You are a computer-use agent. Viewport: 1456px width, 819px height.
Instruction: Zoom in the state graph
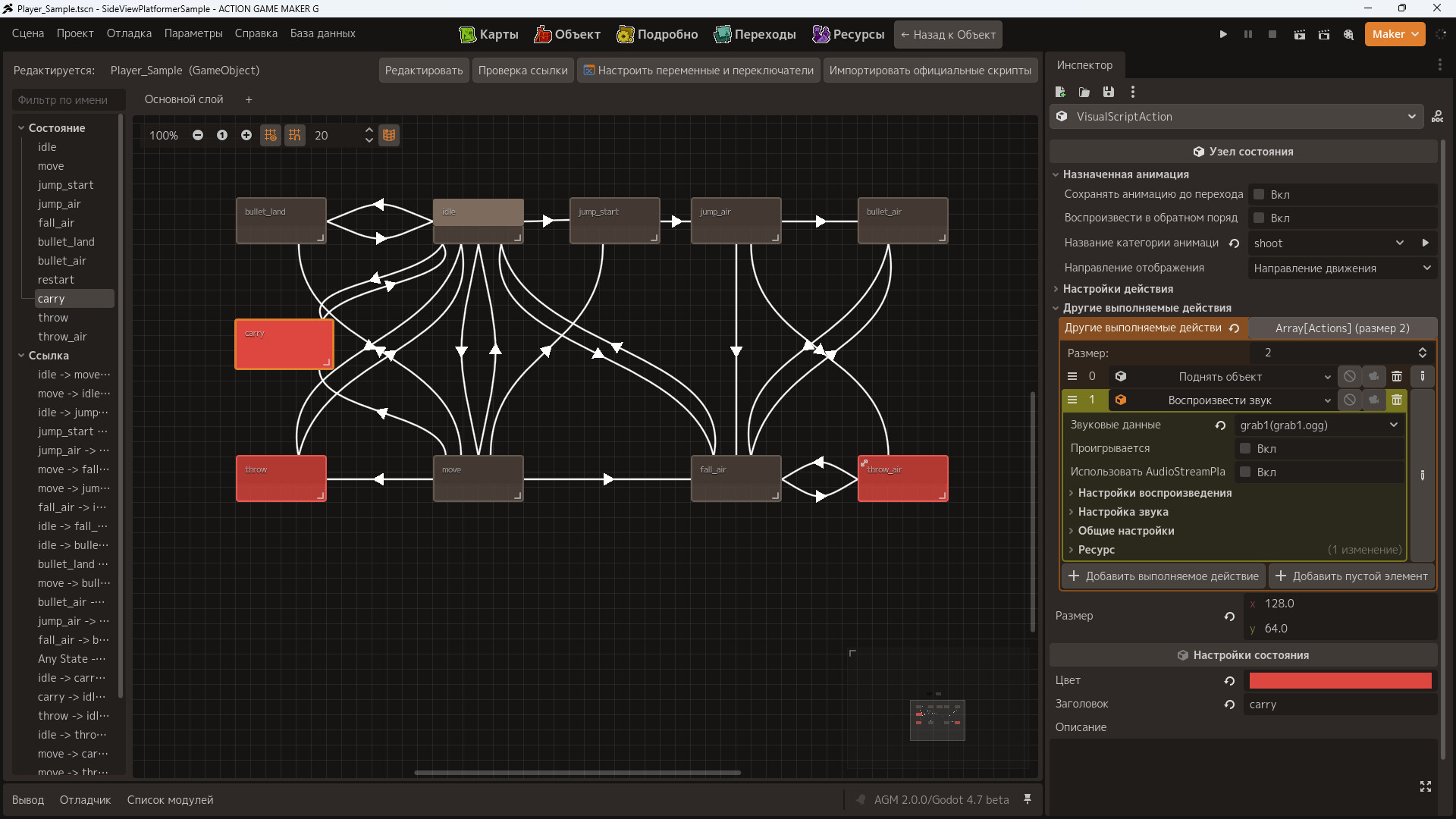click(x=246, y=135)
